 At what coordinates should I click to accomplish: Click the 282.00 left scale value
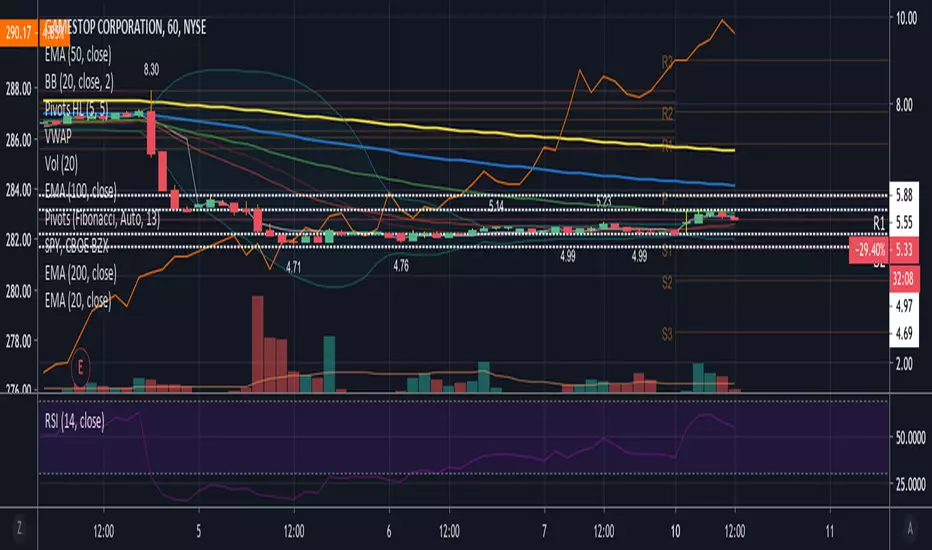click(18, 240)
